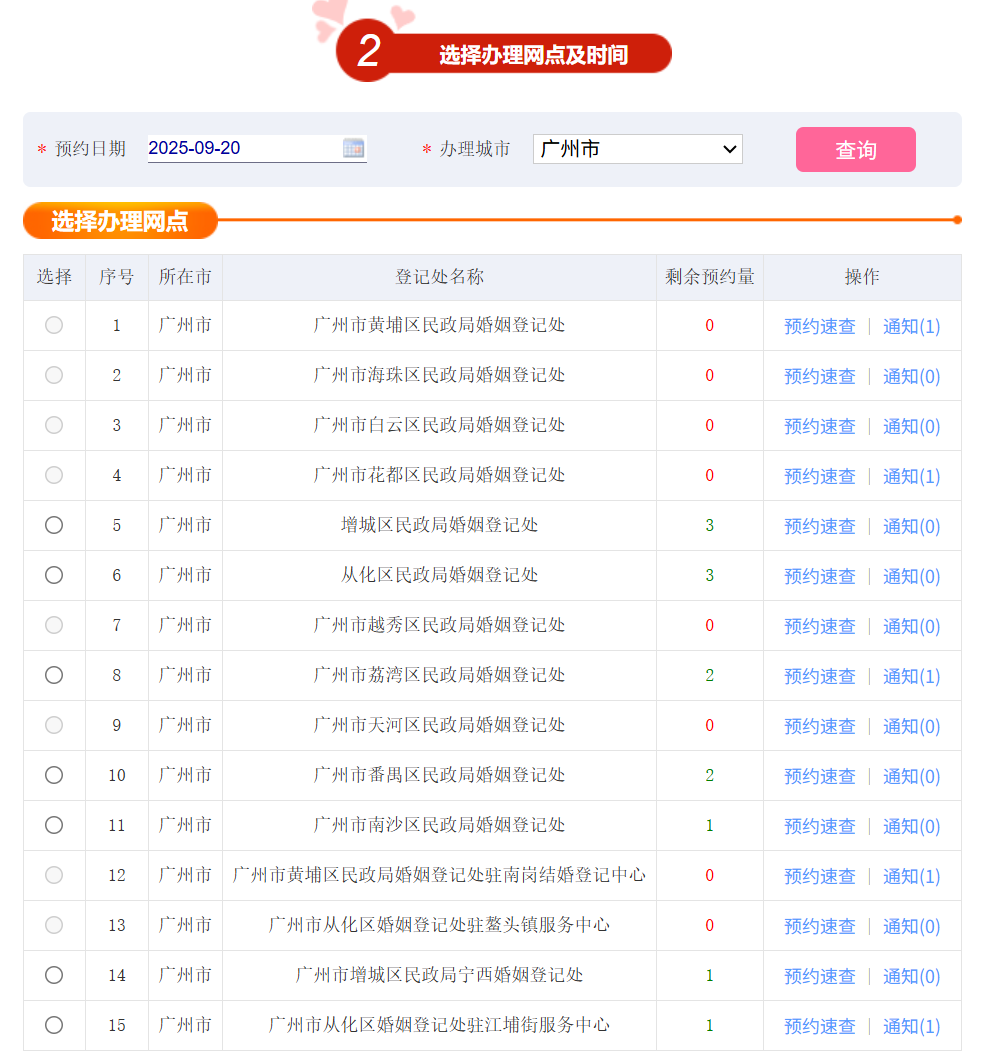Click the 预约日期 date input field
Viewport: 984px width, 1059px height.
(257, 149)
